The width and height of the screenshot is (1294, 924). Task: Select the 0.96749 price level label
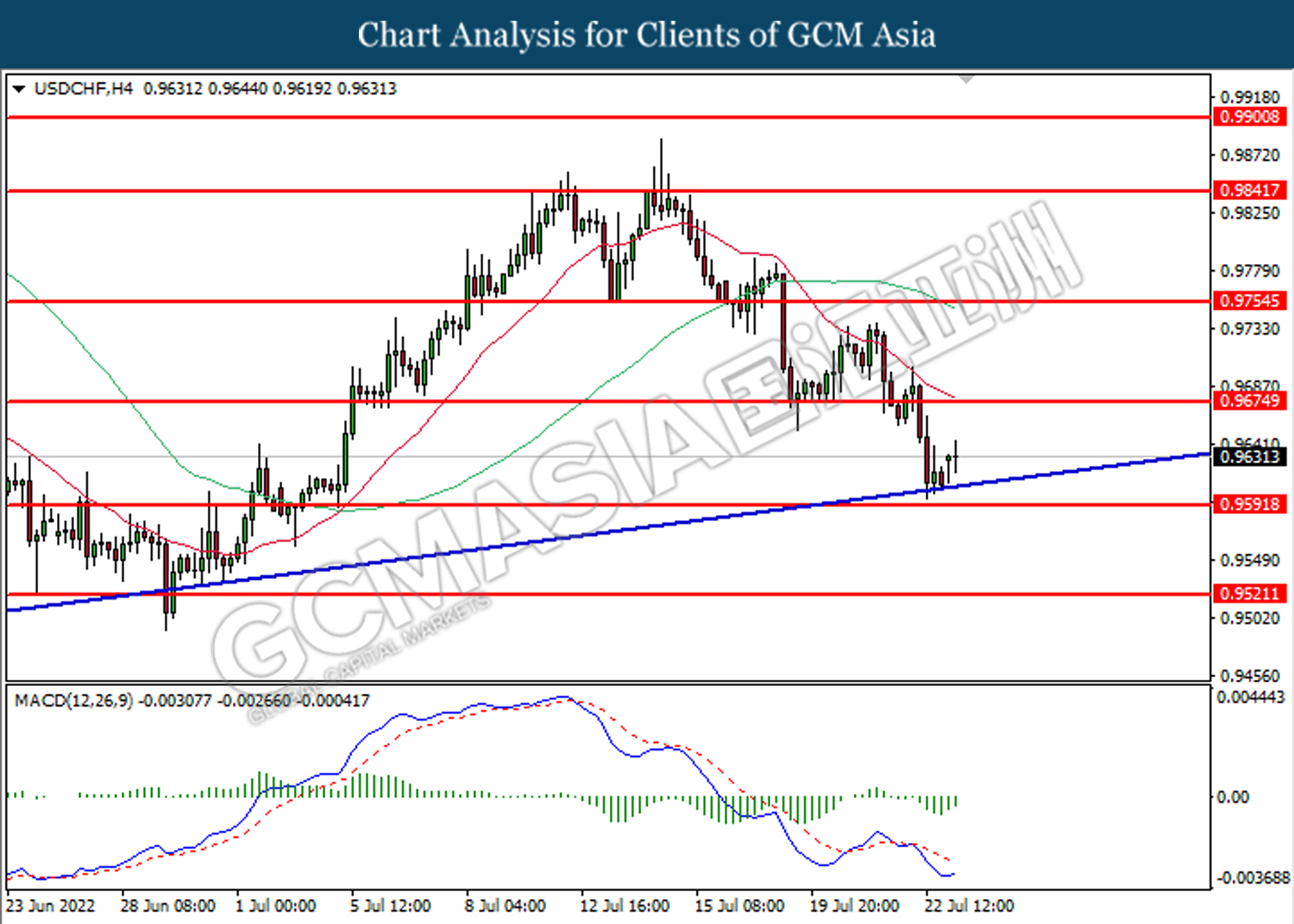click(x=1250, y=400)
